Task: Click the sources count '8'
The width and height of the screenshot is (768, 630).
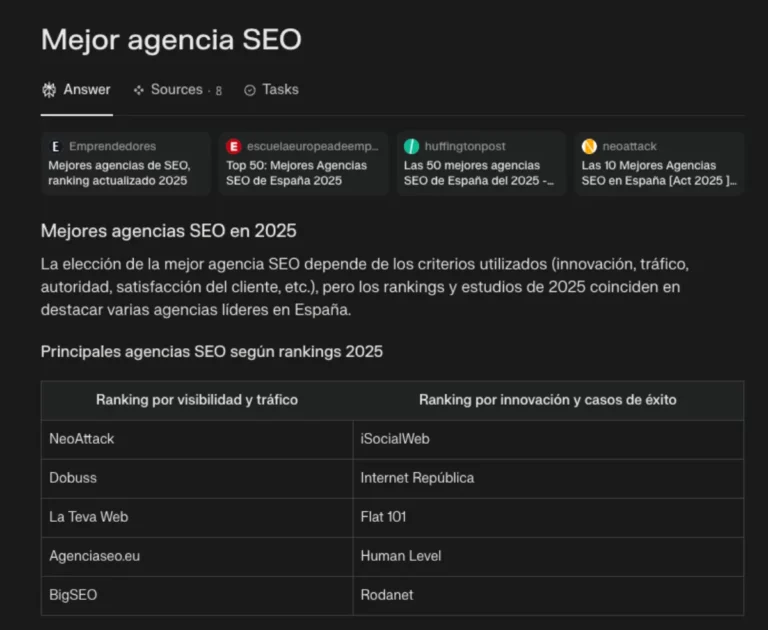Action: pyautogui.click(x=218, y=91)
